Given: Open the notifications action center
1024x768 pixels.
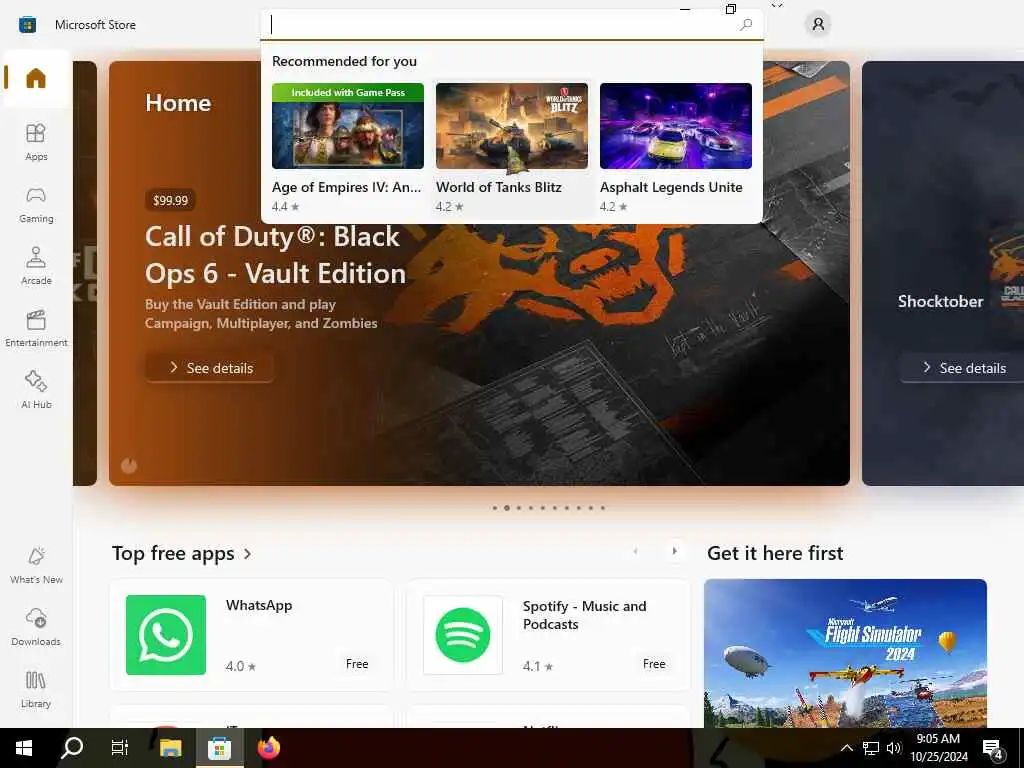Looking at the screenshot, I should (x=993, y=748).
